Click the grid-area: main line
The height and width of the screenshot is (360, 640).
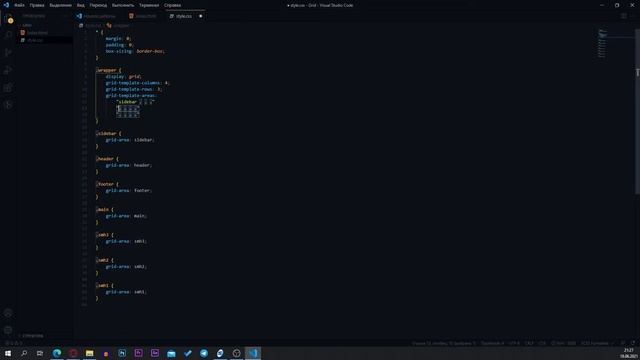coord(126,216)
